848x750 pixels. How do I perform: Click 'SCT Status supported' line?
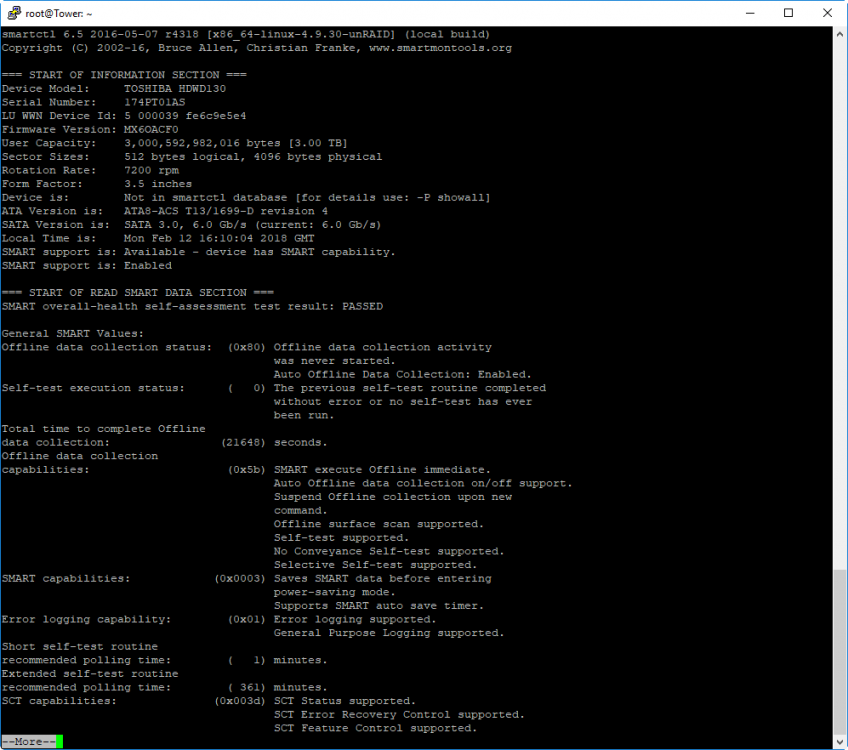click(344, 701)
